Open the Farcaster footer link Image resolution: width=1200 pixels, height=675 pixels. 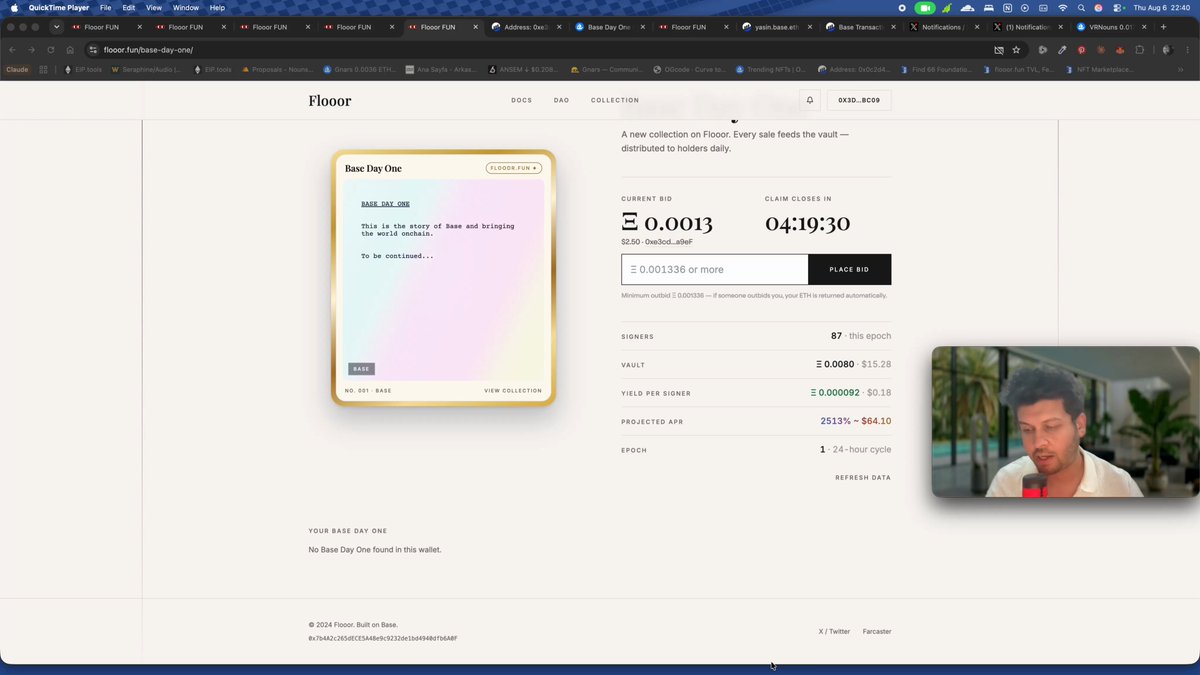point(877,632)
